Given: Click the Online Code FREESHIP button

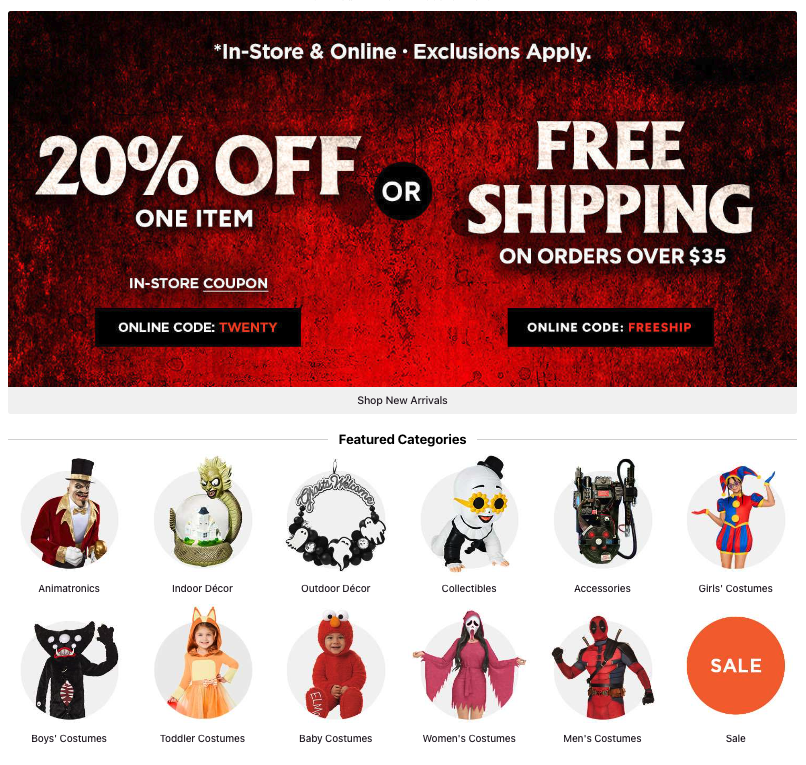Looking at the screenshot, I should pos(610,327).
